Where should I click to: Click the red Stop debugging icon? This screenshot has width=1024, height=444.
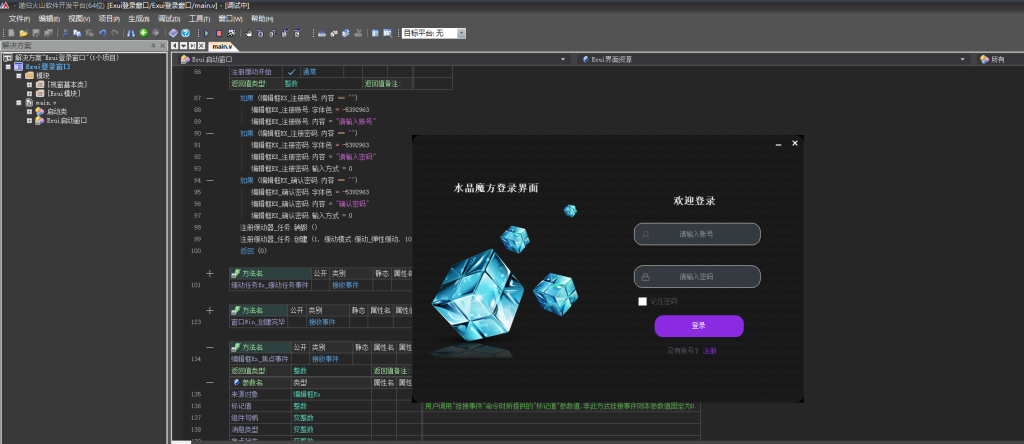(x=219, y=33)
